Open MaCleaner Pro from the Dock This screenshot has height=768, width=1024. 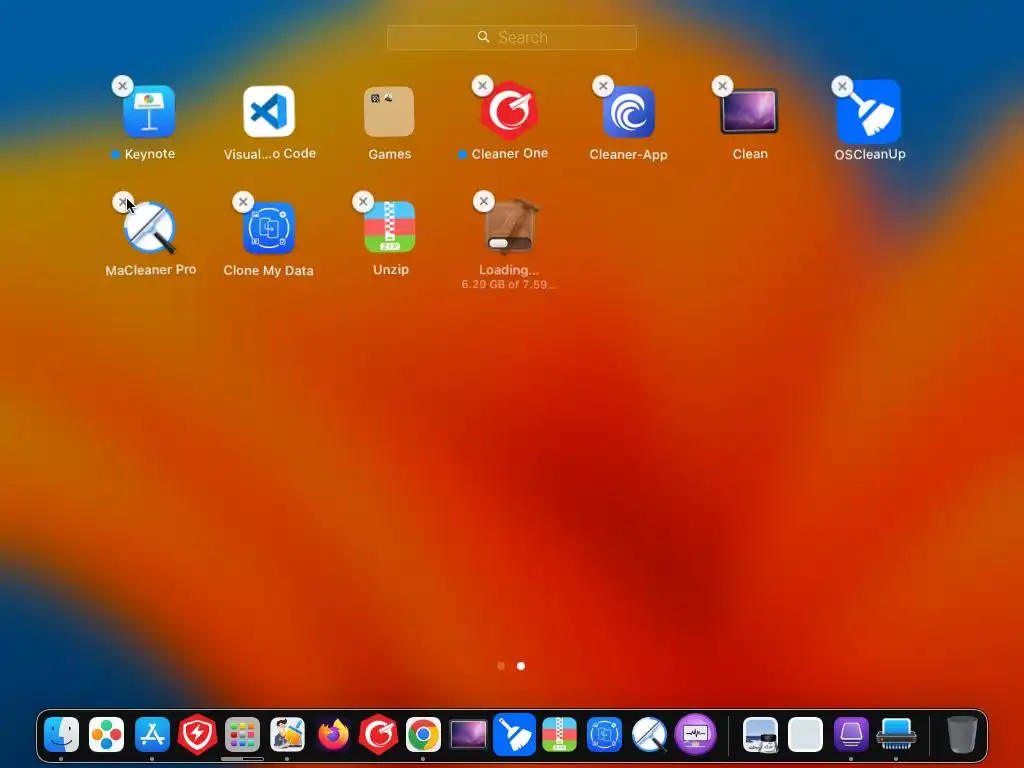(650, 735)
